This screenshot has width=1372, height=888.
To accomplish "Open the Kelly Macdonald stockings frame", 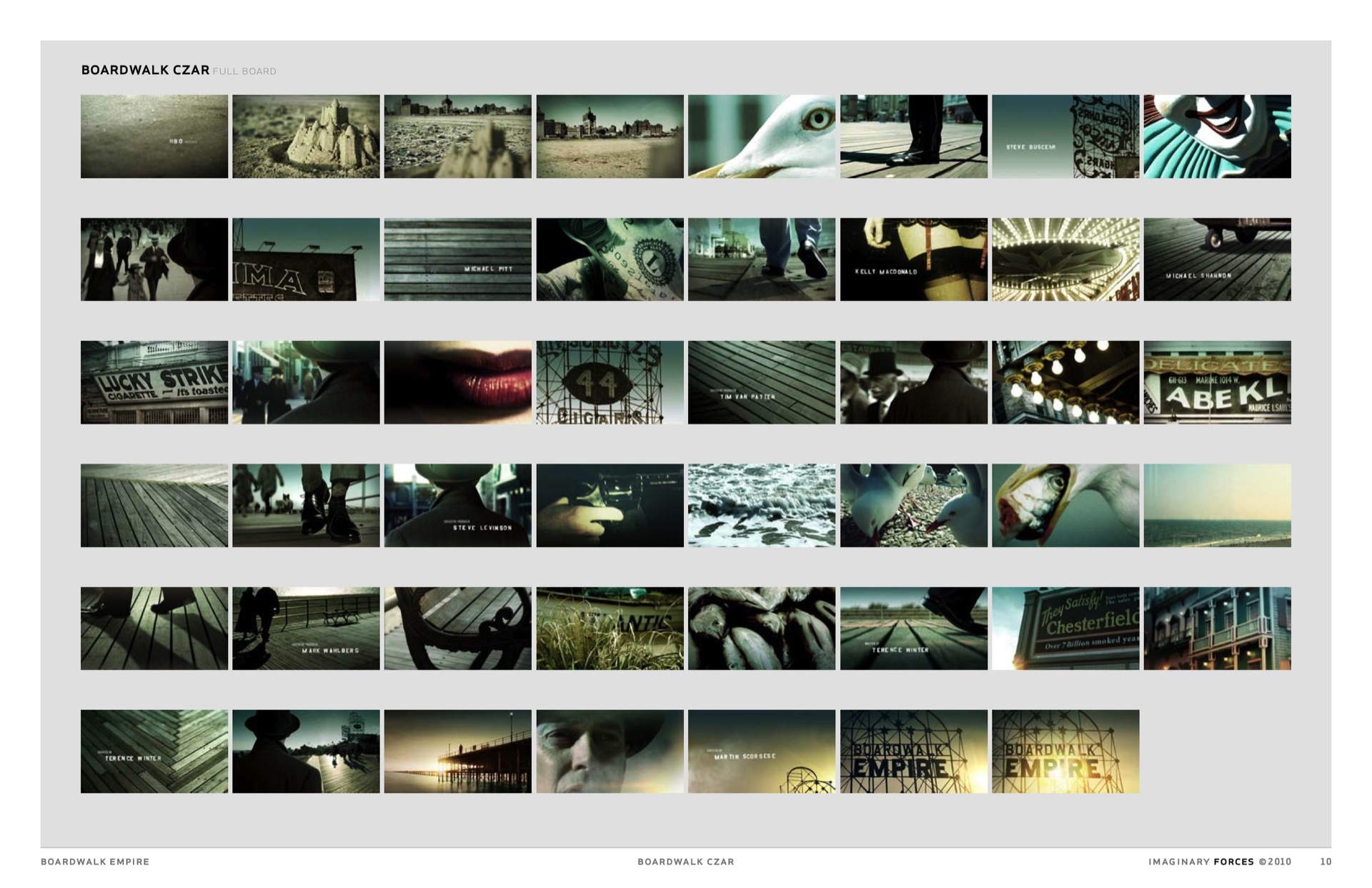I will [x=913, y=259].
